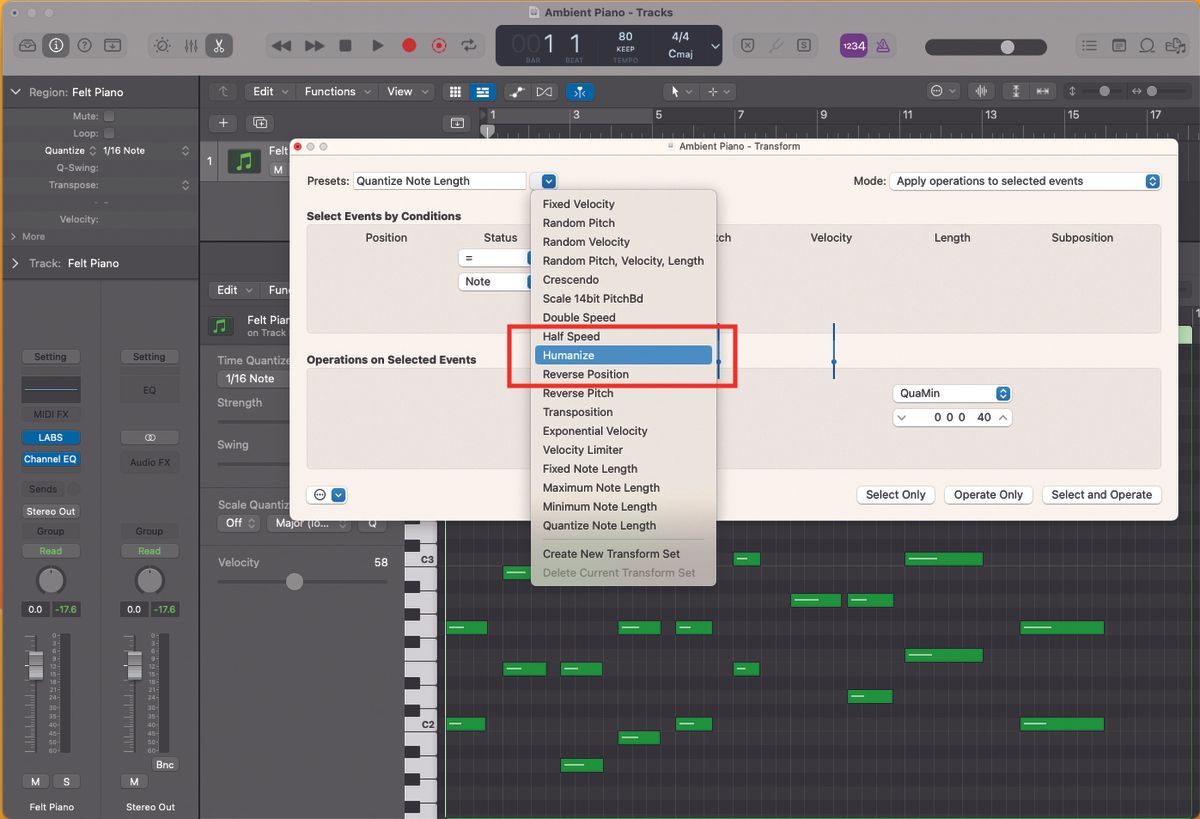The image size is (1200, 819).
Task: Toggle the Replace mode button
Action: 747,45
